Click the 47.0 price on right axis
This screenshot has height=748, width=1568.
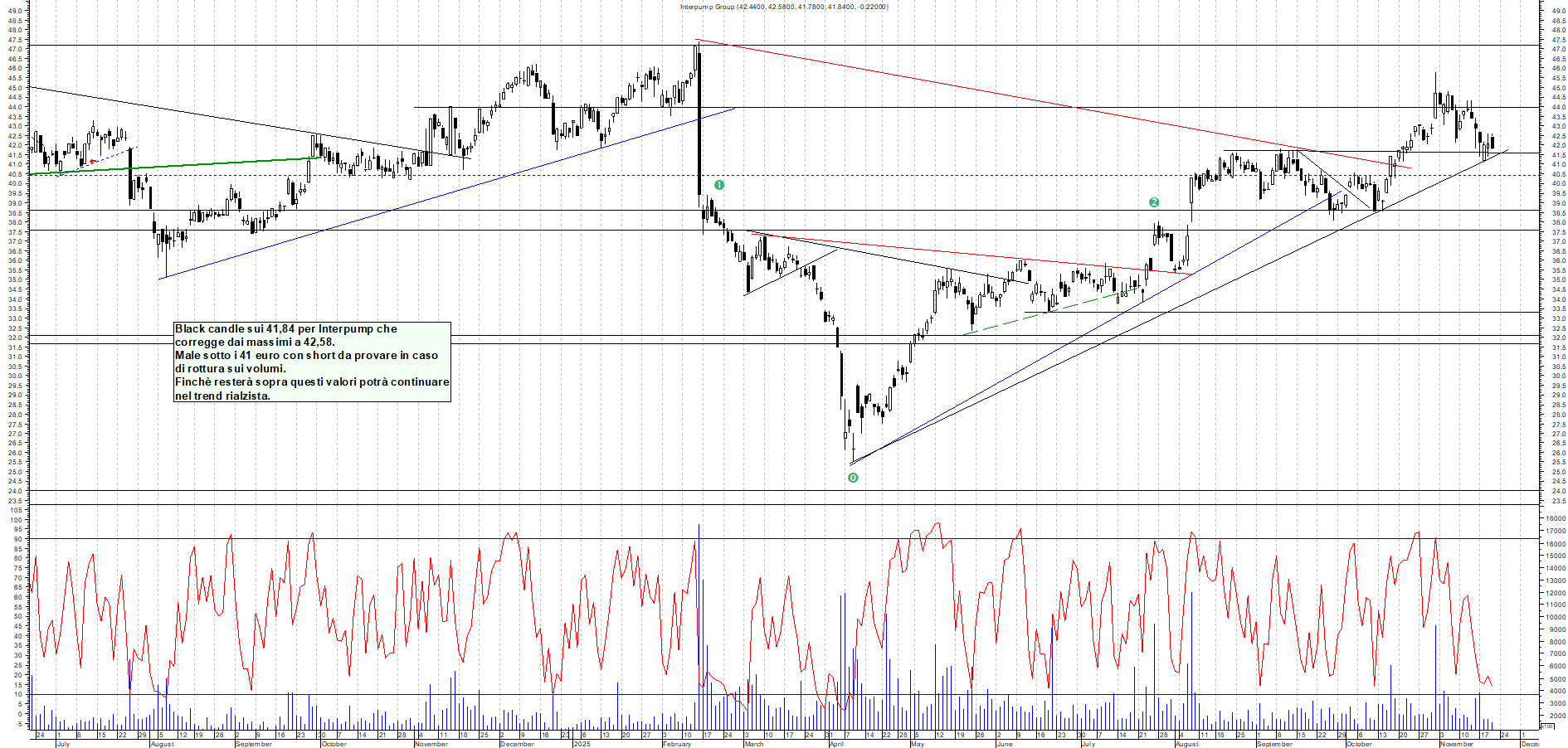pos(1558,50)
